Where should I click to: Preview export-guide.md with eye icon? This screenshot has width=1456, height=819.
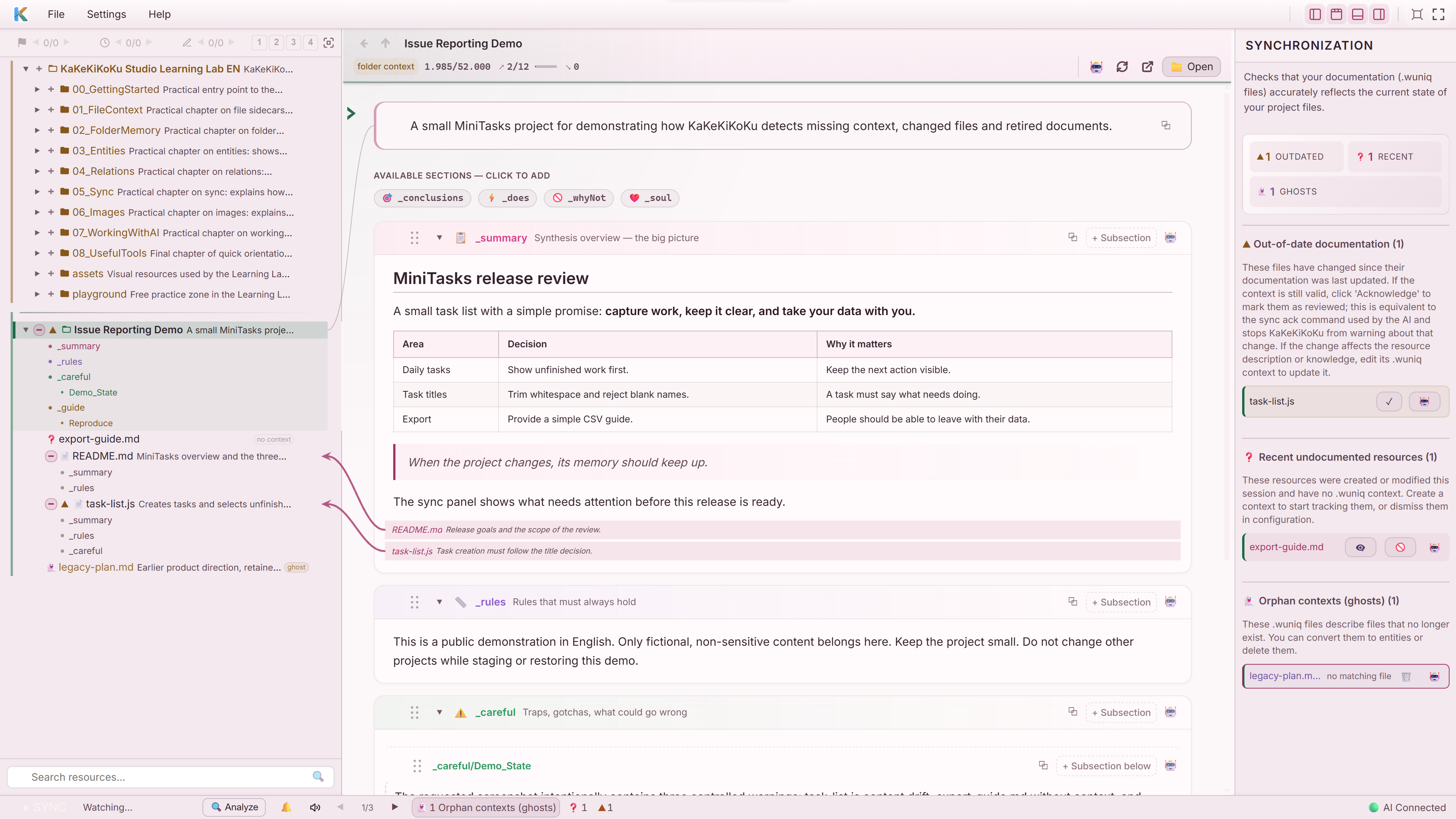pos(1360,547)
